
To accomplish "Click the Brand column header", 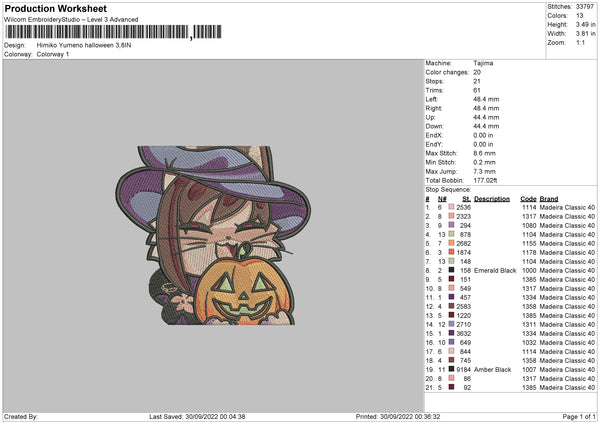I will click(x=549, y=199).
